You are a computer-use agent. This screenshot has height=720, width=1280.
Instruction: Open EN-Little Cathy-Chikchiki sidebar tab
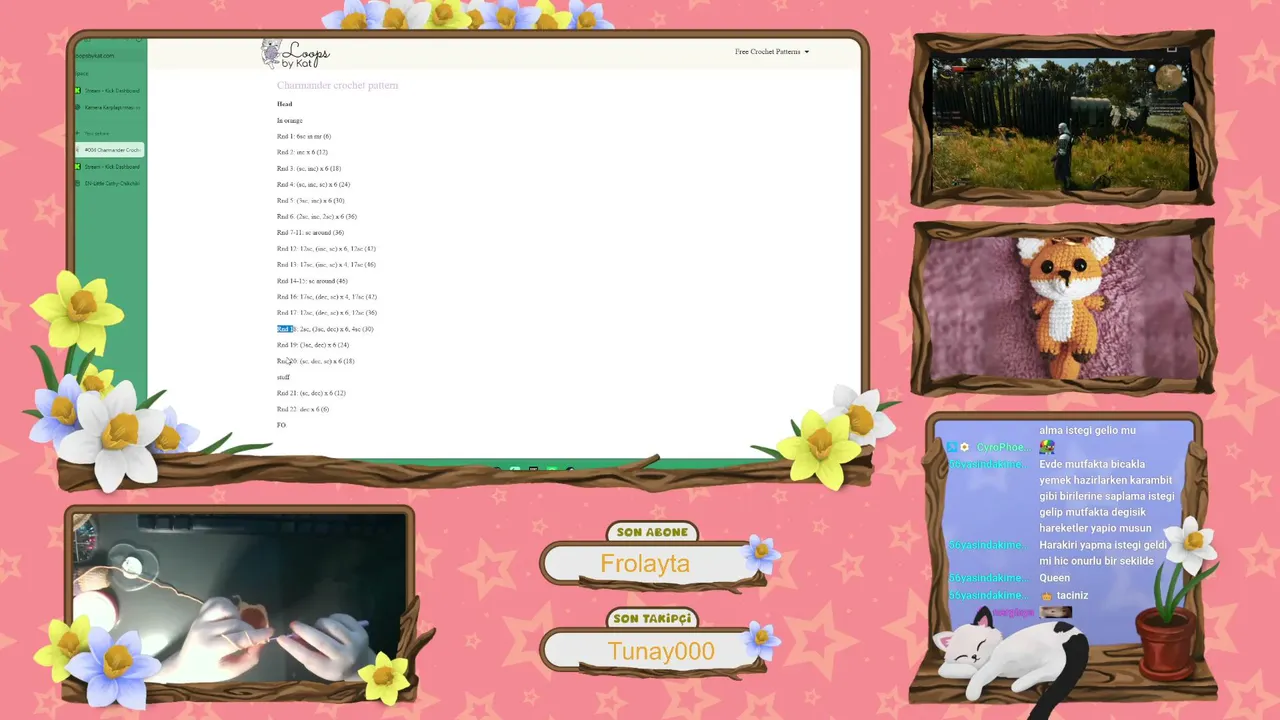111,183
